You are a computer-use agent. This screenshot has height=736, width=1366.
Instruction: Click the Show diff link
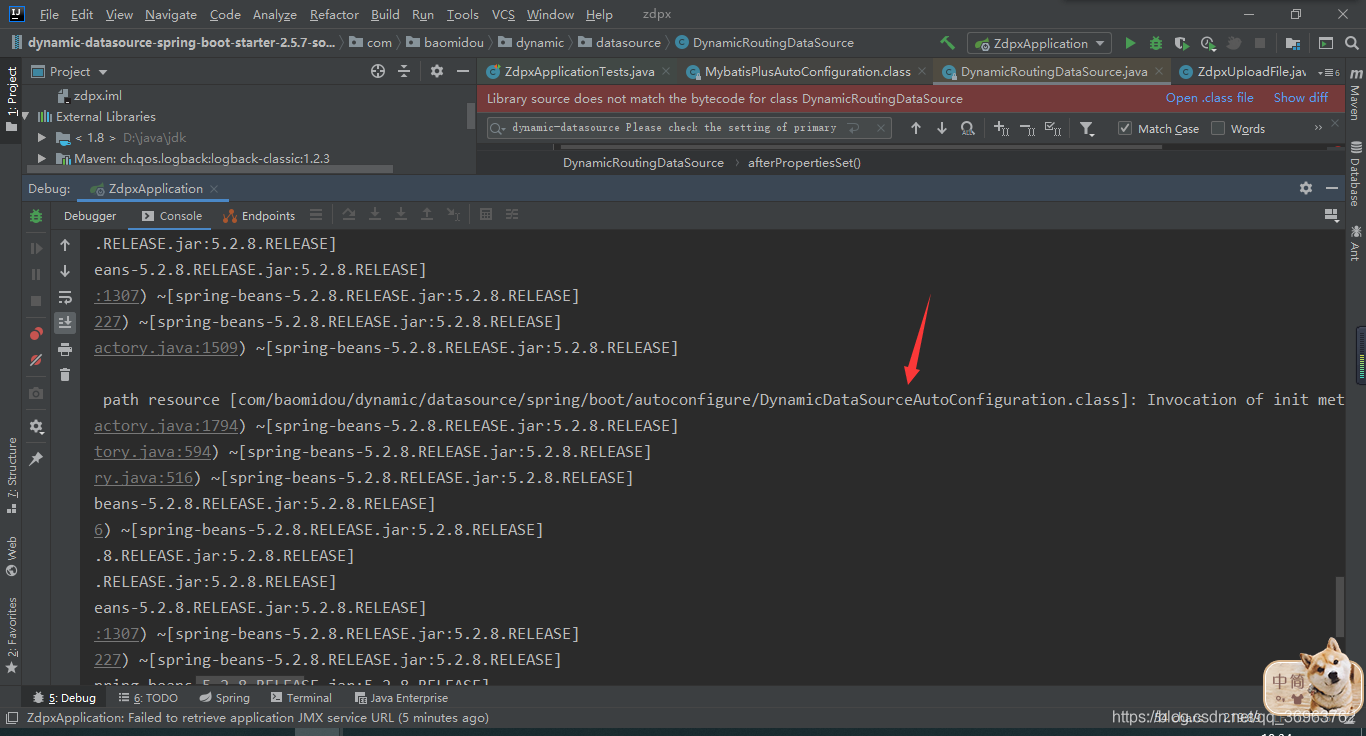tap(1300, 97)
